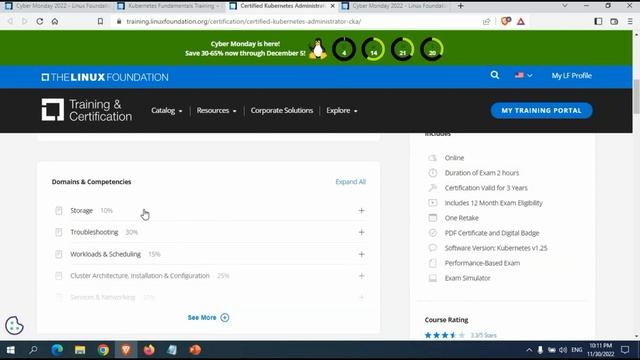Go to browser home page icon
This screenshot has height=360, width=640.
(55, 21)
